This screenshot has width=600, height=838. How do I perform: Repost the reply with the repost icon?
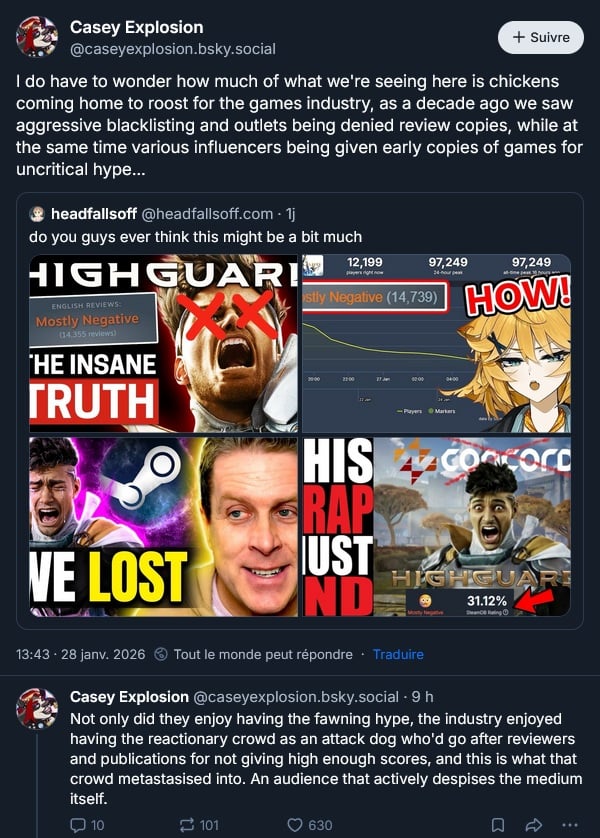pos(187,825)
